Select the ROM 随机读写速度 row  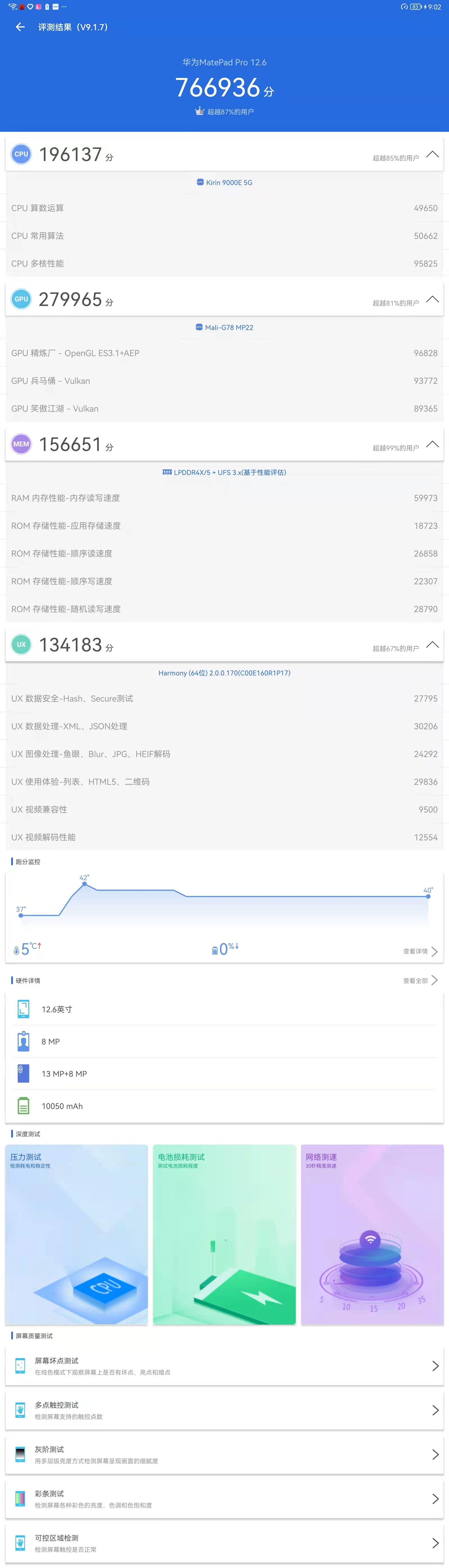(224, 608)
